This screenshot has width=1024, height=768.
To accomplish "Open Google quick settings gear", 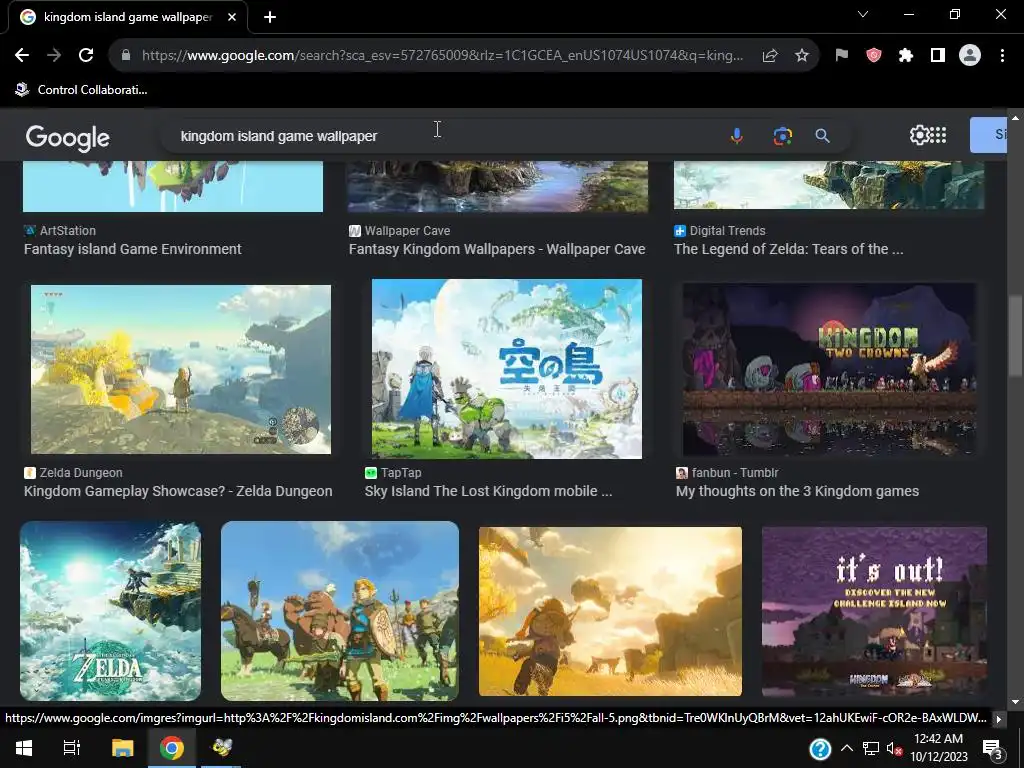I will (x=919, y=135).
